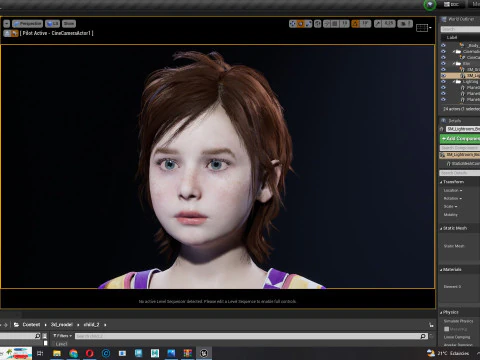Click the green Add Component button
The width and height of the screenshot is (480, 360).
pyautogui.click(x=460, y=139)
